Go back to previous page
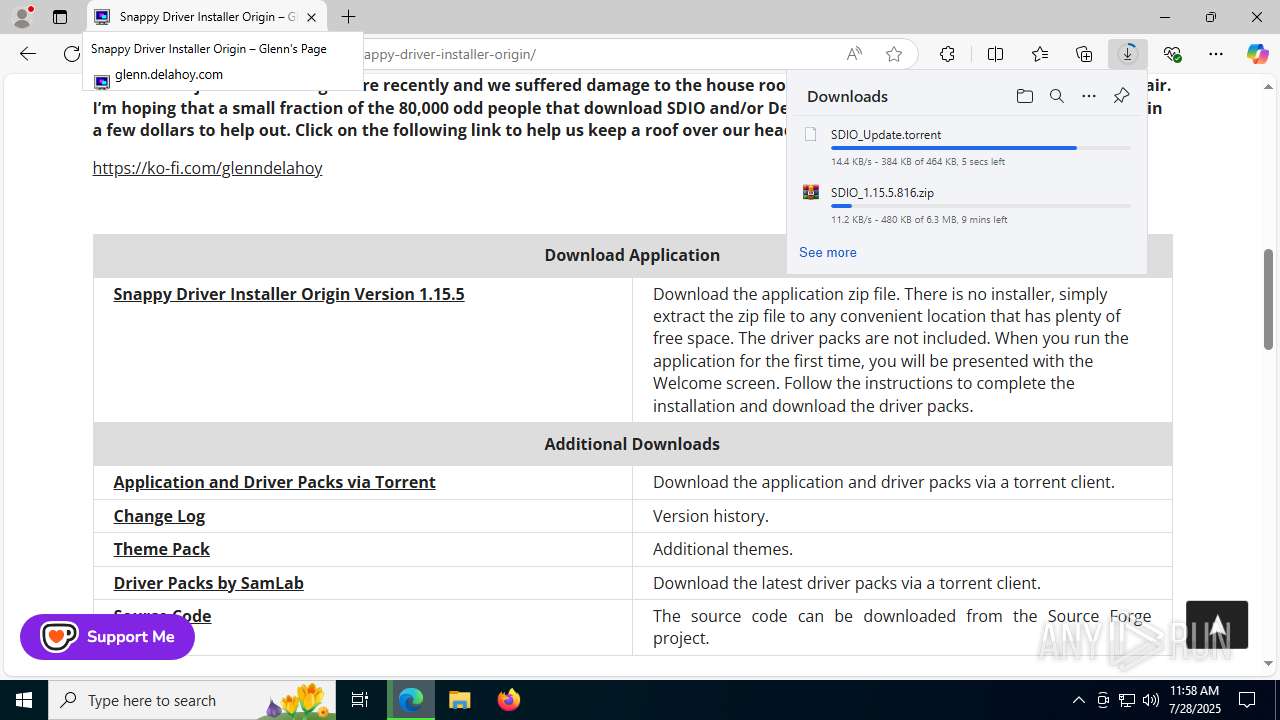This screenshot has width=1280, height=720. pyautogui.click(x=28, y=54)
